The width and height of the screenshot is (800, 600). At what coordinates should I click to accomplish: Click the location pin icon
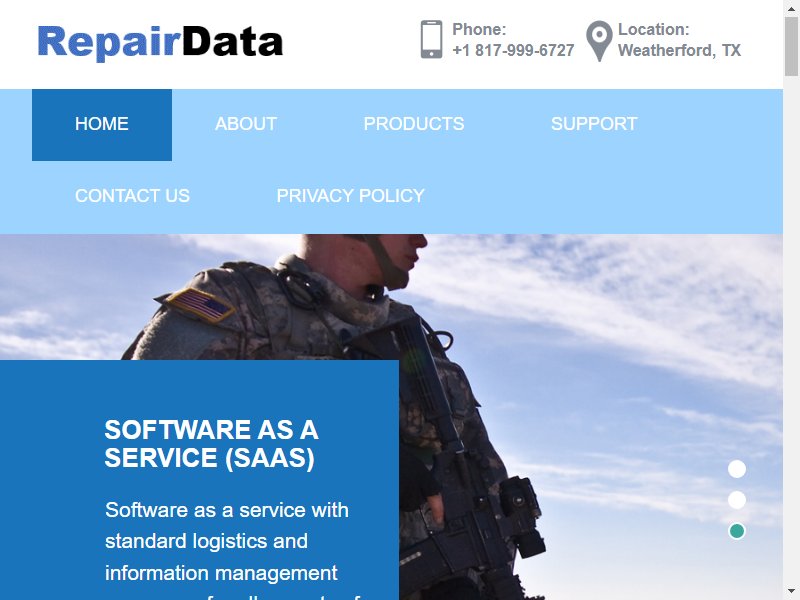[x=599, y=41]
